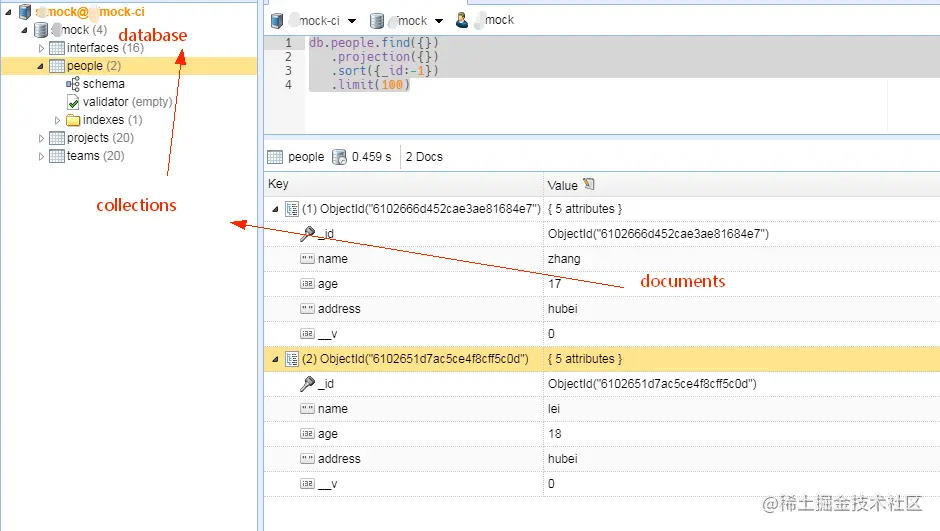
Task: Click the key icon of zhang's _id field
Action: pyautogui.click(x=308, y=233)
